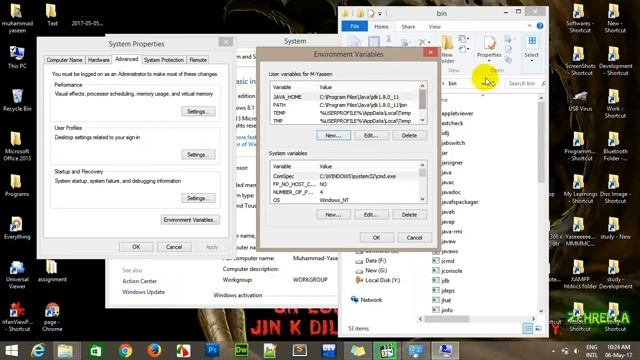Click OK in System Properties window
The height and width of the screenshot is (360, 640).
[x=136, y=247]
